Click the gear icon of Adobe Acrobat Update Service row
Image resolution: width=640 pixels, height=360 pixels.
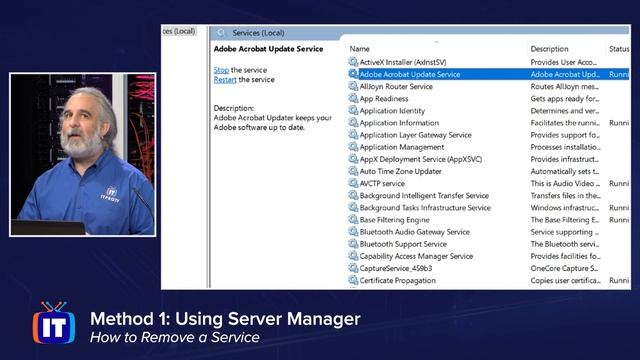[x=353, y=74]
